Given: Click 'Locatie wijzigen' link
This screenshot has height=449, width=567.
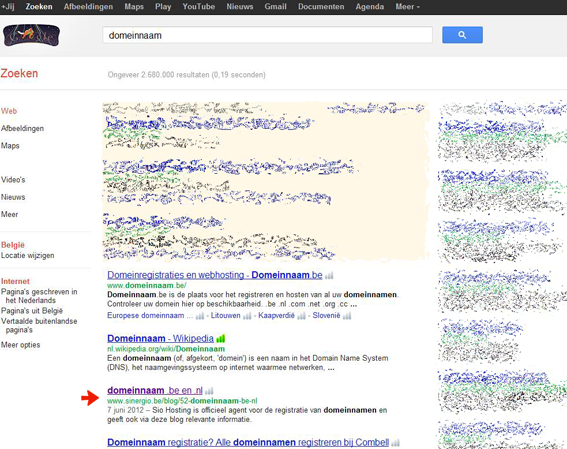Looking at the screenshot, I should [27, 256].
